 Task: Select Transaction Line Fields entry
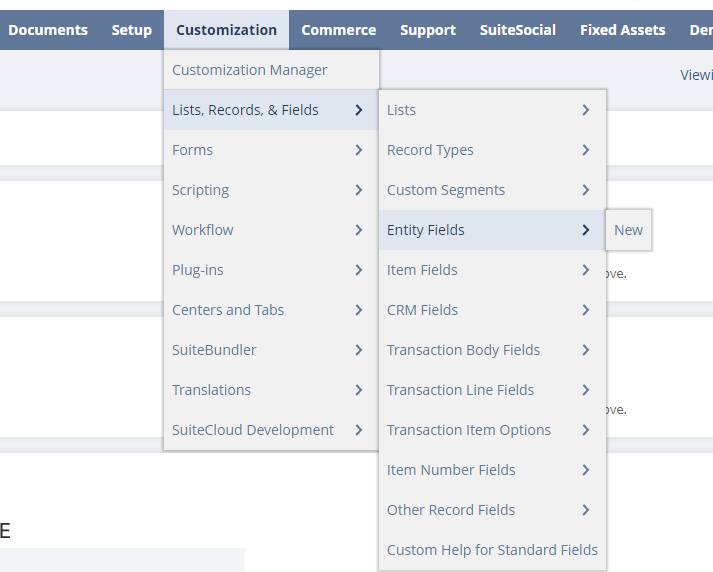[x=492, y=390]
